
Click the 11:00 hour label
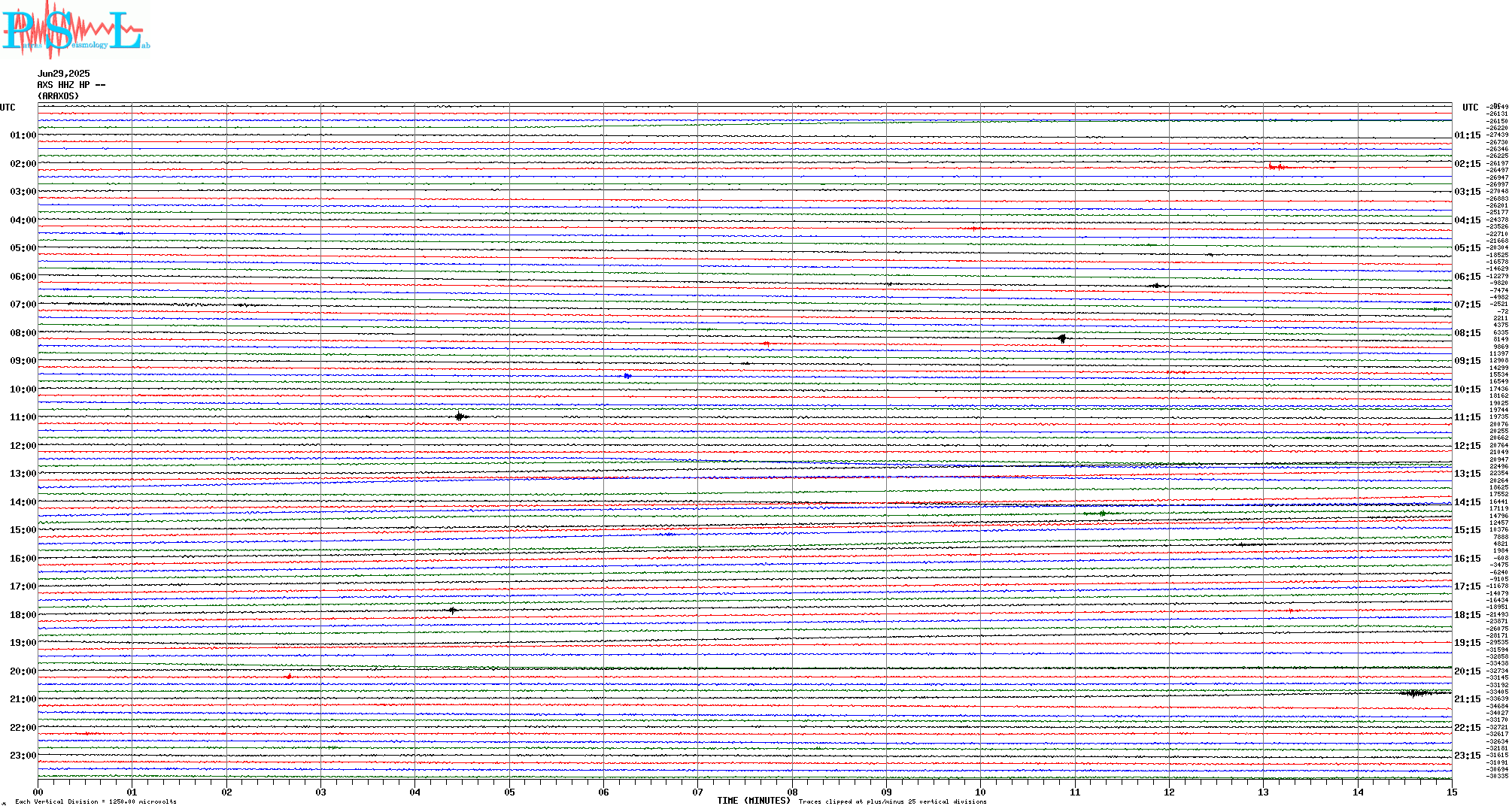[23, 417]
